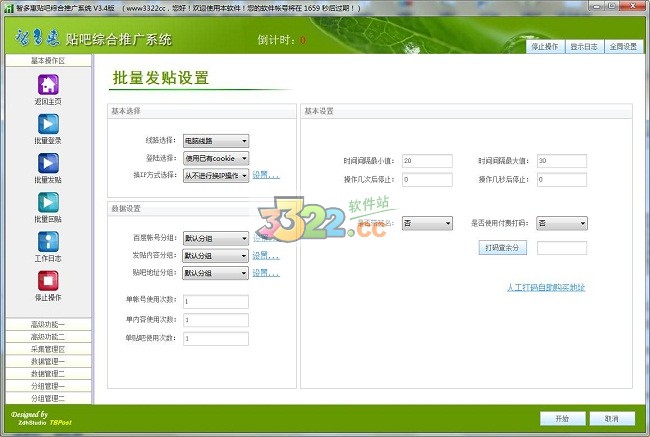Expand the 贴吧地址分组 dropdown
650x437 pixels.
[x=216, y=273]
